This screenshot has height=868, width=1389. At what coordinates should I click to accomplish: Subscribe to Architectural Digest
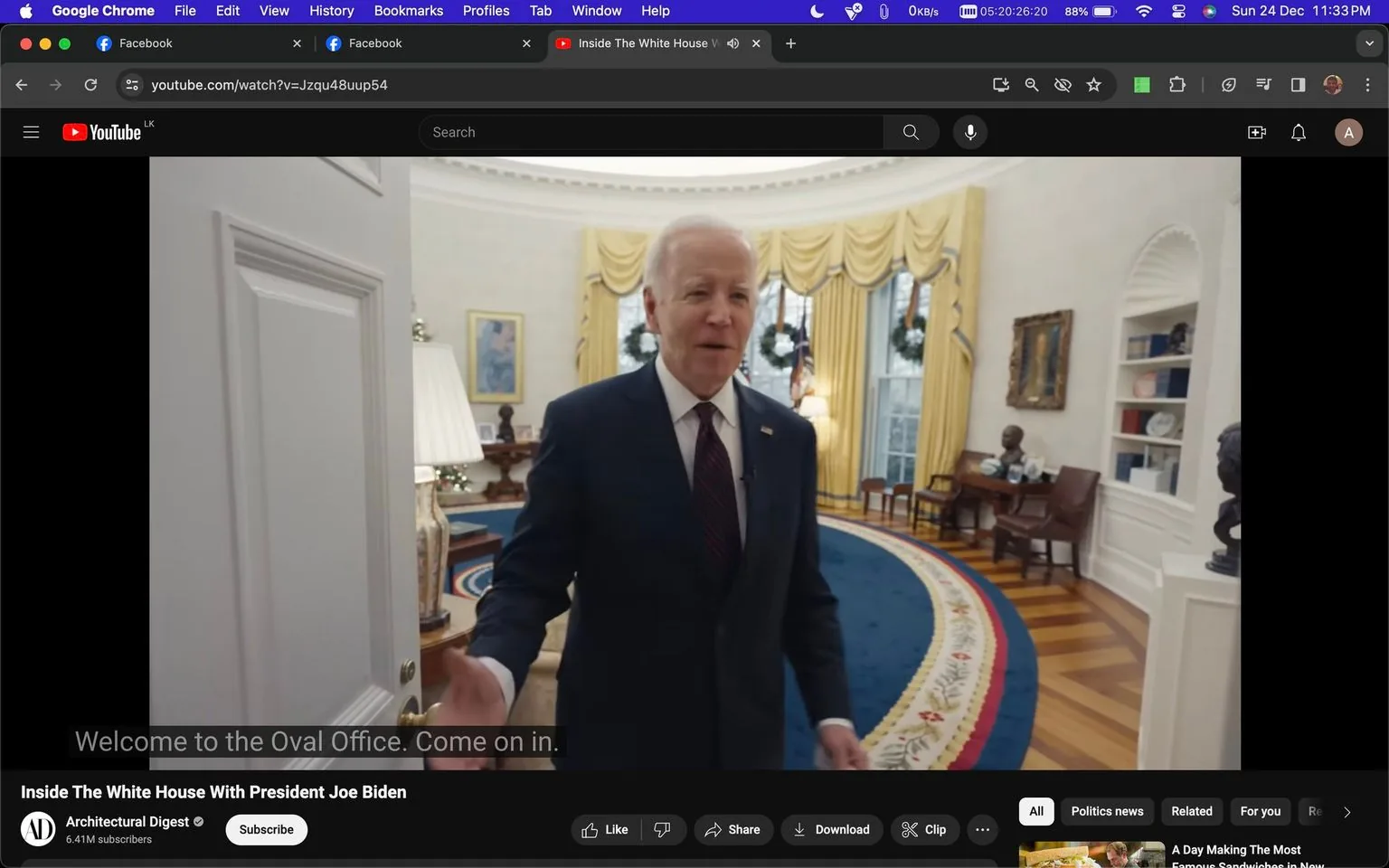pyautogui.click(x=266, y=829)
